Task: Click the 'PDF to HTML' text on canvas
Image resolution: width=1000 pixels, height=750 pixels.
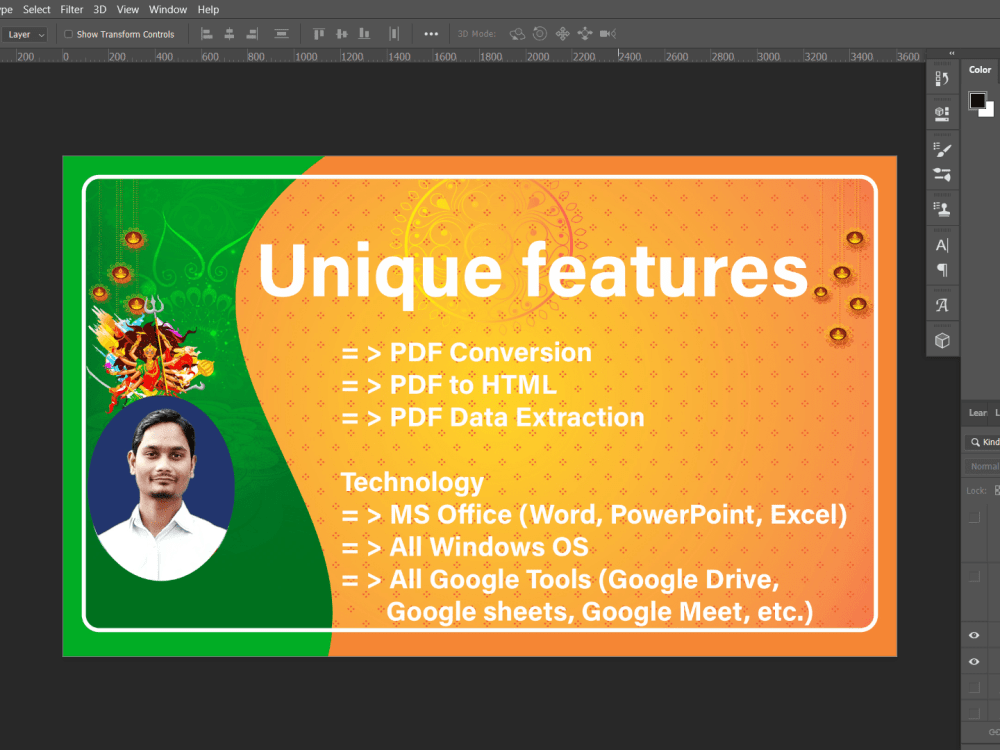Action: [473, 385]
